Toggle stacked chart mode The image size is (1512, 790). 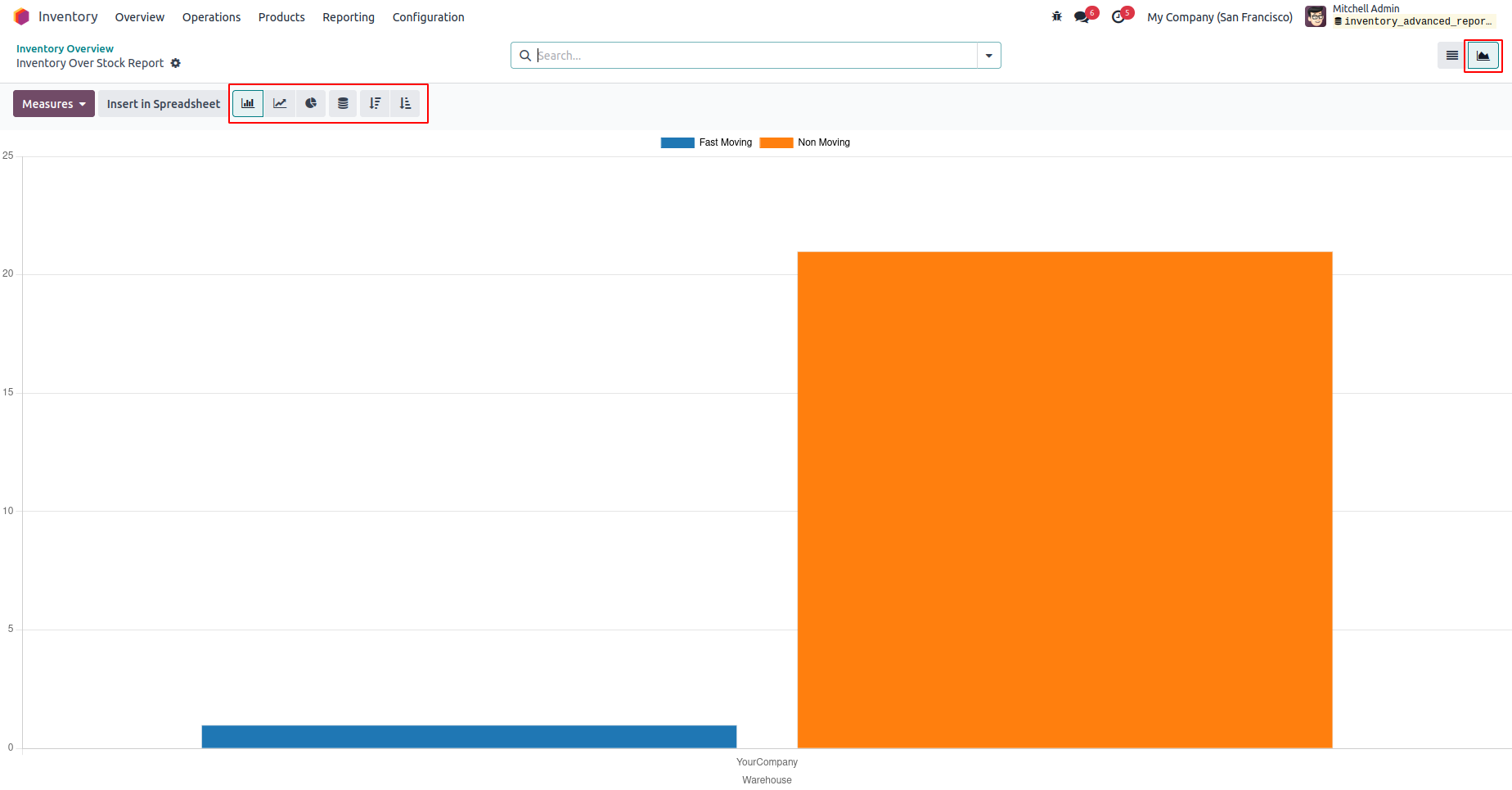pos(343,104)
